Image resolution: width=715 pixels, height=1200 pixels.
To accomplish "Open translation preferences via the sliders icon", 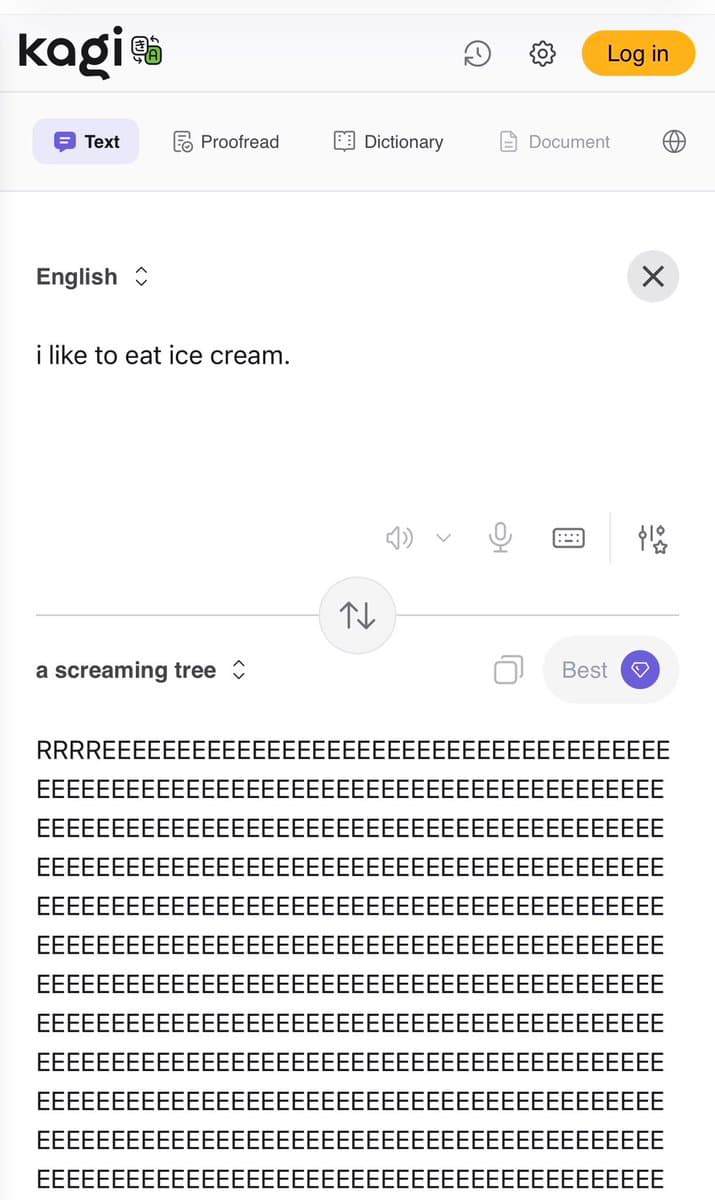I will pos(651,537).
